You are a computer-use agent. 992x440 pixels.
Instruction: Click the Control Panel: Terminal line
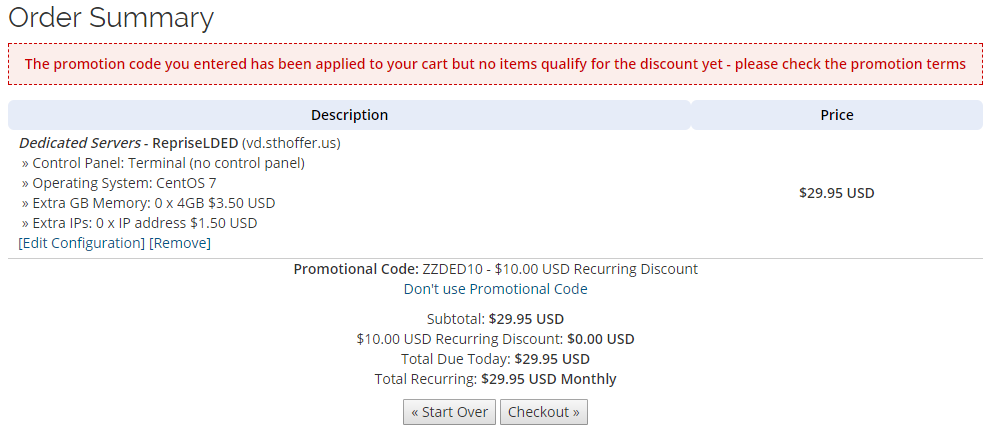(x=163, y=163)
